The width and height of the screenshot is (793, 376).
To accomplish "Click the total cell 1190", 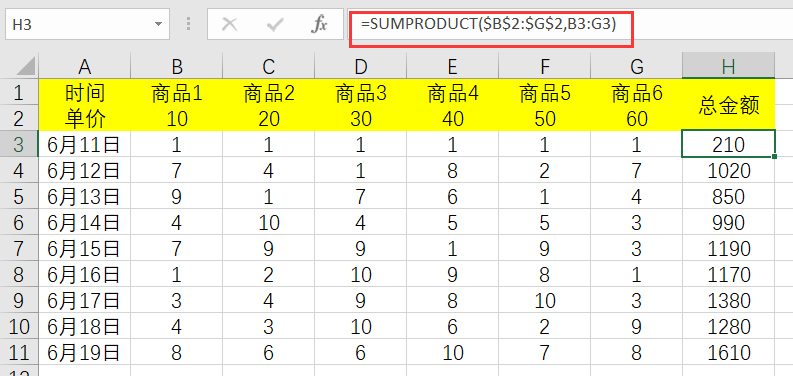I will tap(728, 248).
